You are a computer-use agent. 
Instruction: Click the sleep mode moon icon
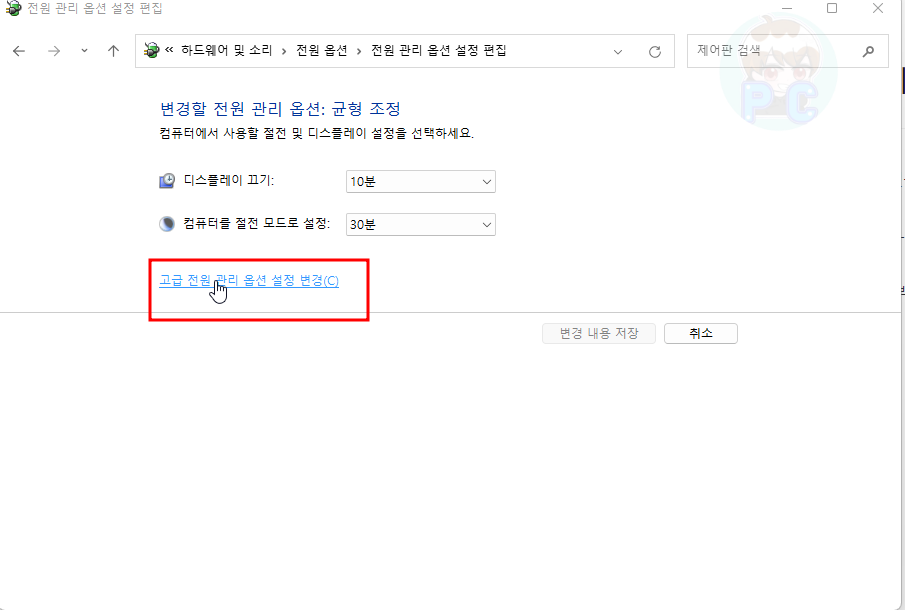[x=167, y=224]
